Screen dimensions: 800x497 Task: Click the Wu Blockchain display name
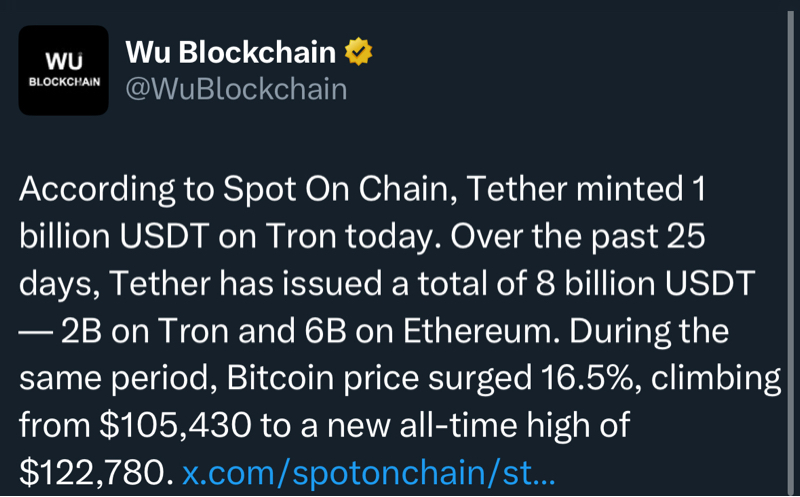click(229, 51)
